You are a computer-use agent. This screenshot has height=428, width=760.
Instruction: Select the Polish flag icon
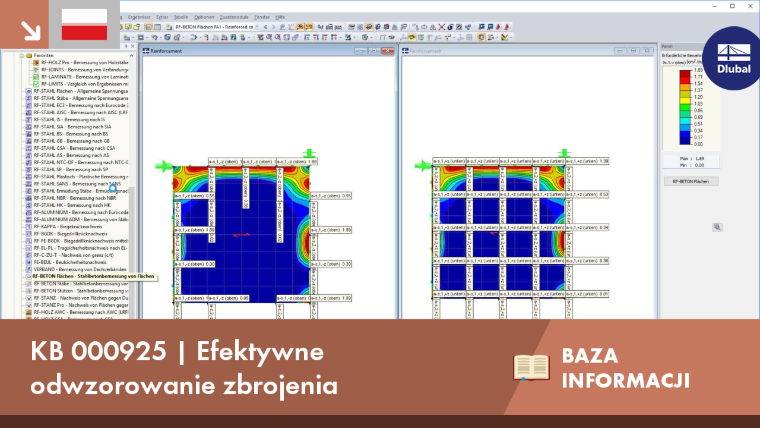point(84,24)
